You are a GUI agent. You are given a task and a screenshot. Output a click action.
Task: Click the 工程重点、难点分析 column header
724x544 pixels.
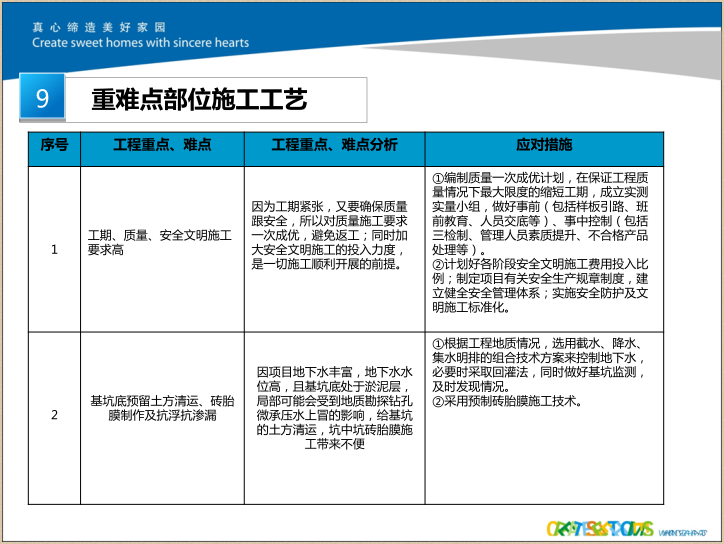click(334, 146)
